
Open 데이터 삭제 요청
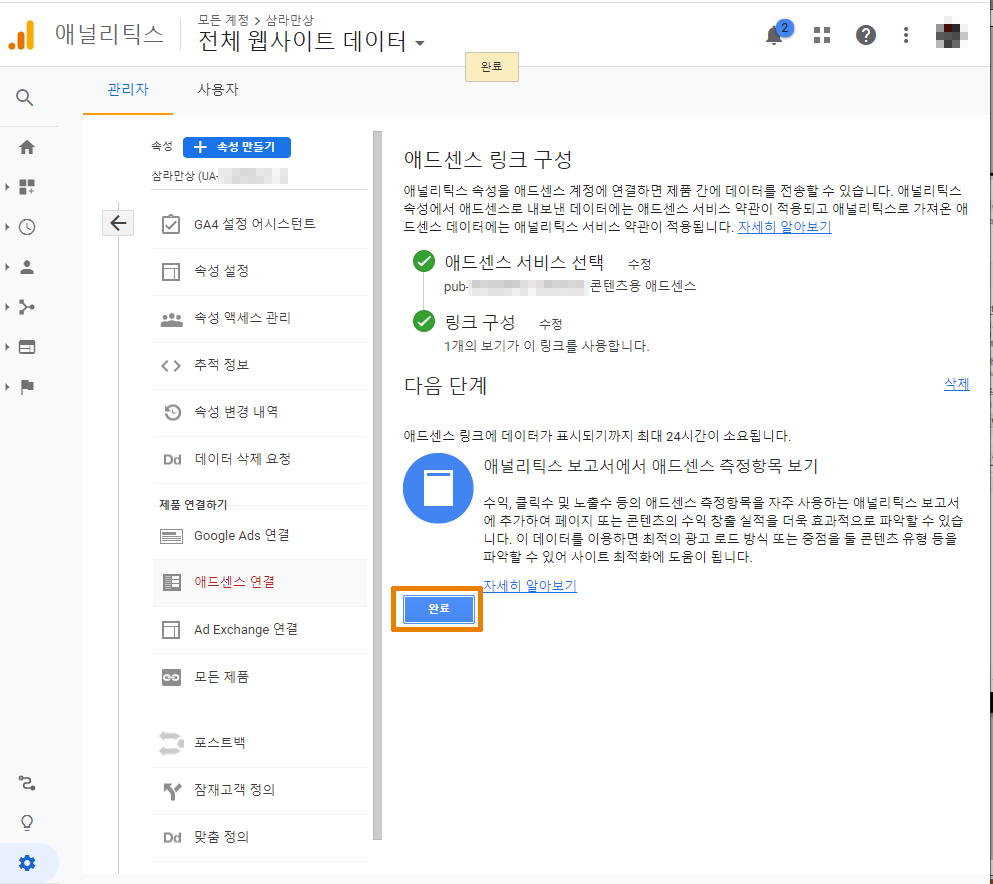point(260,459)
